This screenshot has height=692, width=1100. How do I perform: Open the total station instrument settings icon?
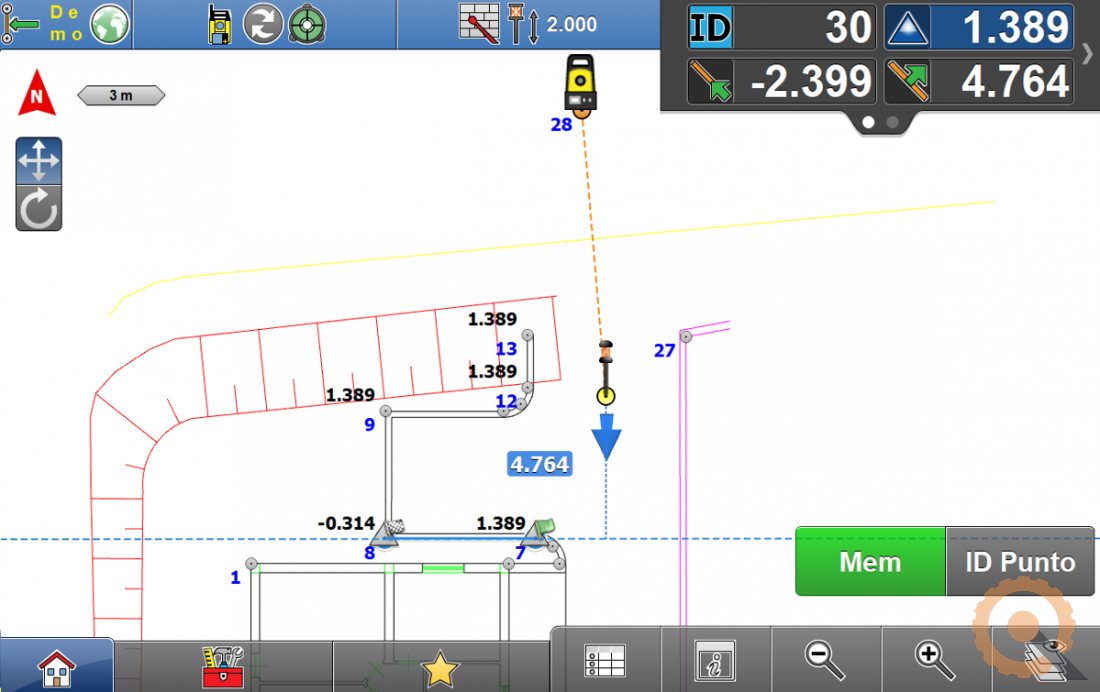coord(220,24)
